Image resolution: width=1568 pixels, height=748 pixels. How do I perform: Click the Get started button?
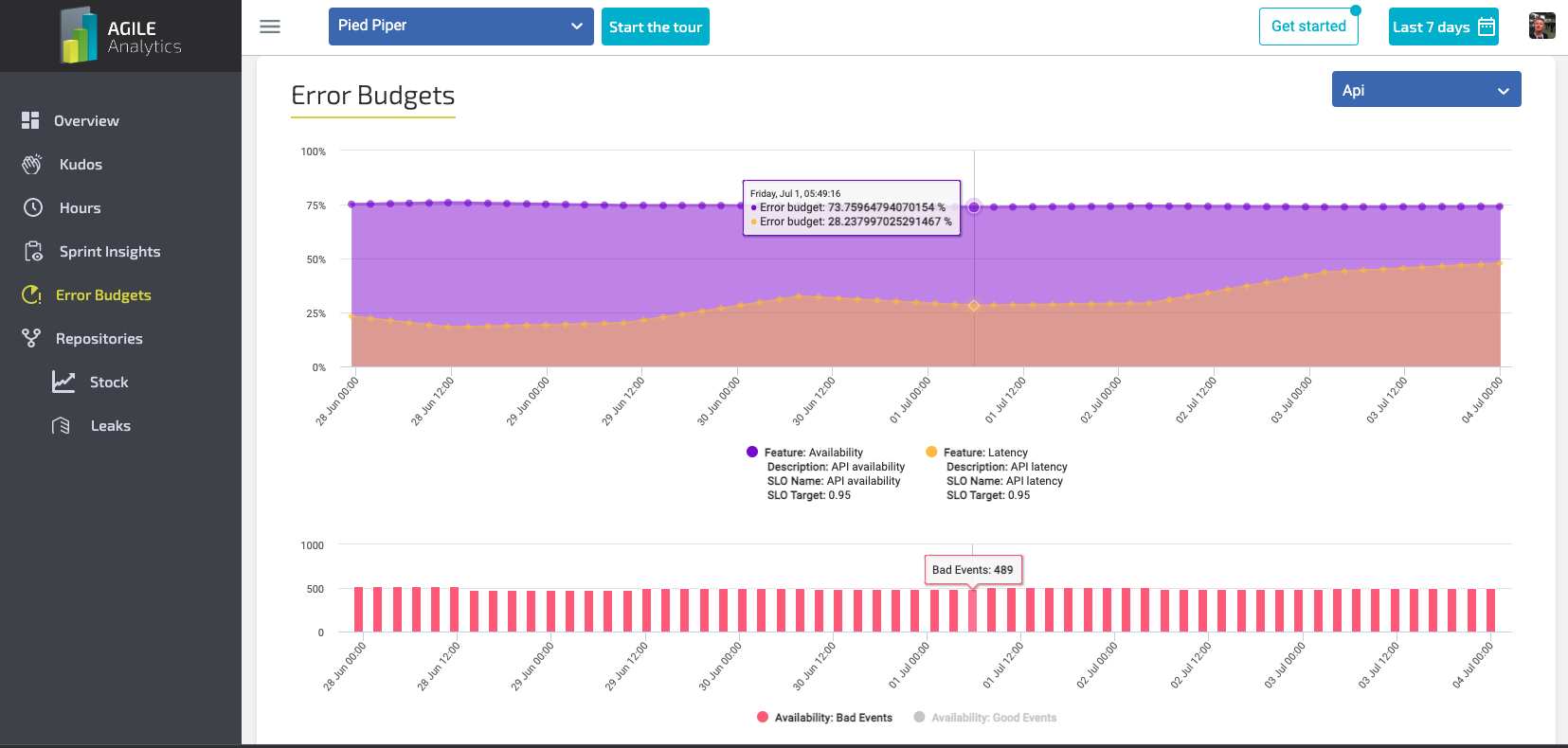pyautogui.click(x=1307, y=27)
